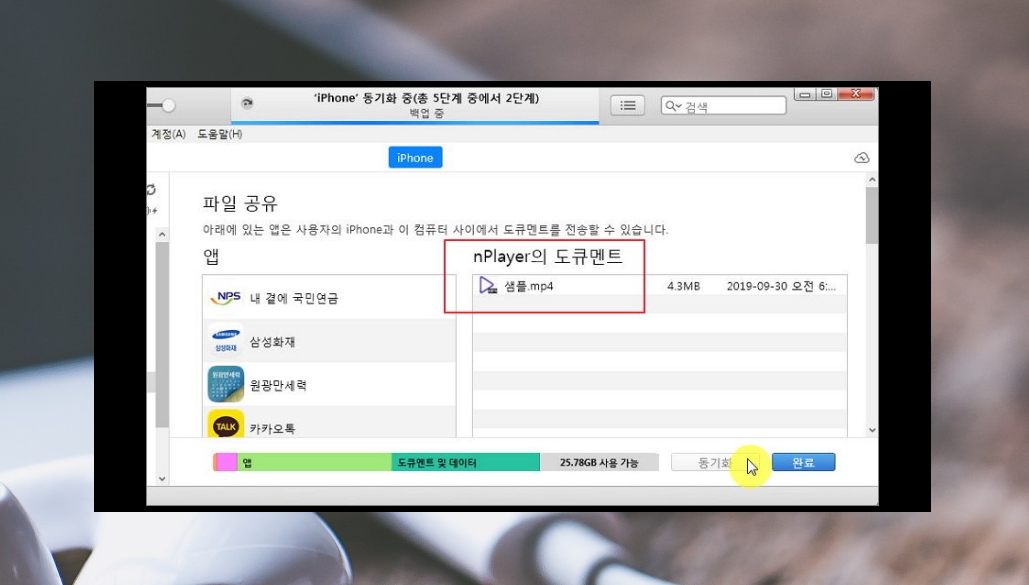This screenshot has width=1029, height=585.
Task: Click the 완료 done button
Action: (x=803, y=462)
